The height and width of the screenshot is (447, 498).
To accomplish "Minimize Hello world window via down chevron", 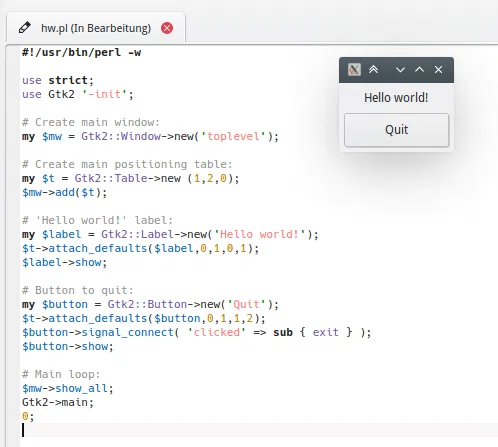I will (400, 70).
